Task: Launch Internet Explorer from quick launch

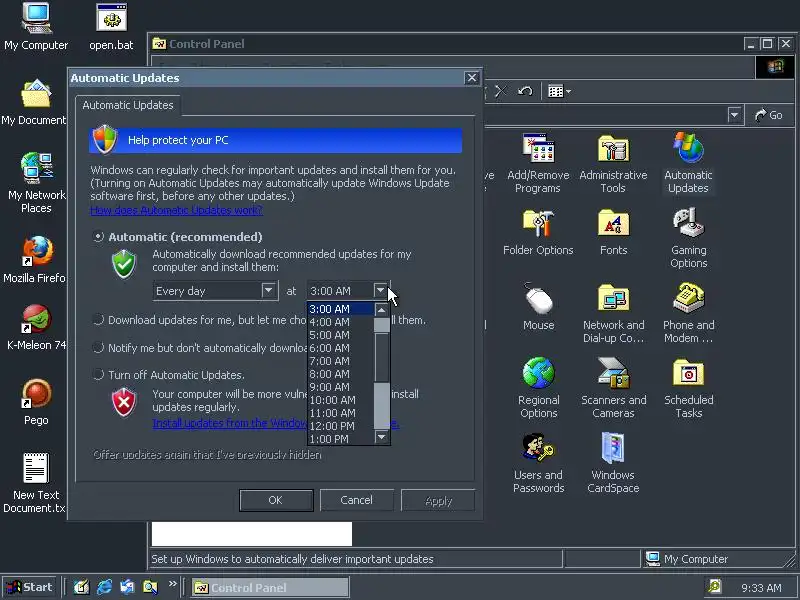Action: pos(105,587)
